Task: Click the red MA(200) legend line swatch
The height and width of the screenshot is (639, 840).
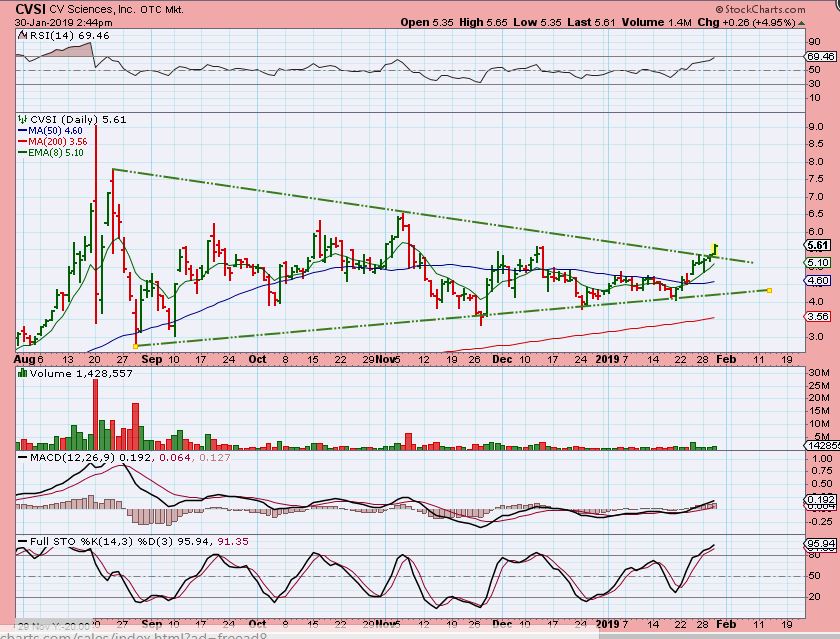Action: [x=22, y=142]
